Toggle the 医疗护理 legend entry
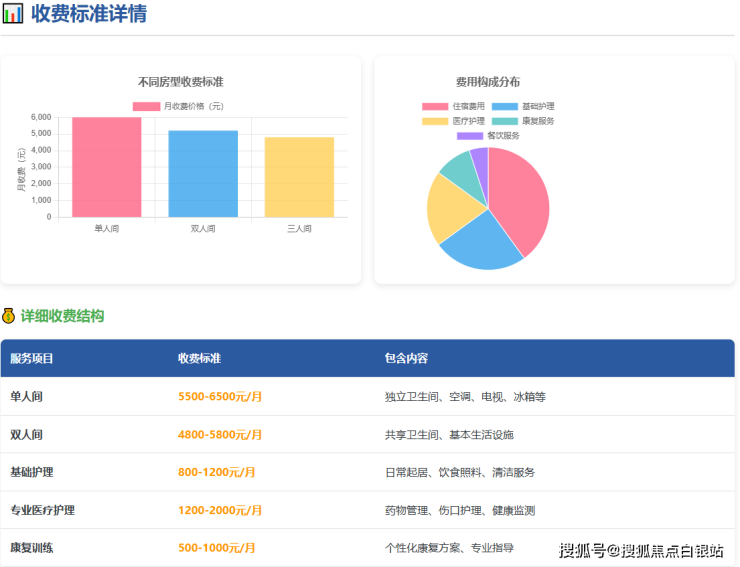The image size is (740, 567). pos(453,121)
